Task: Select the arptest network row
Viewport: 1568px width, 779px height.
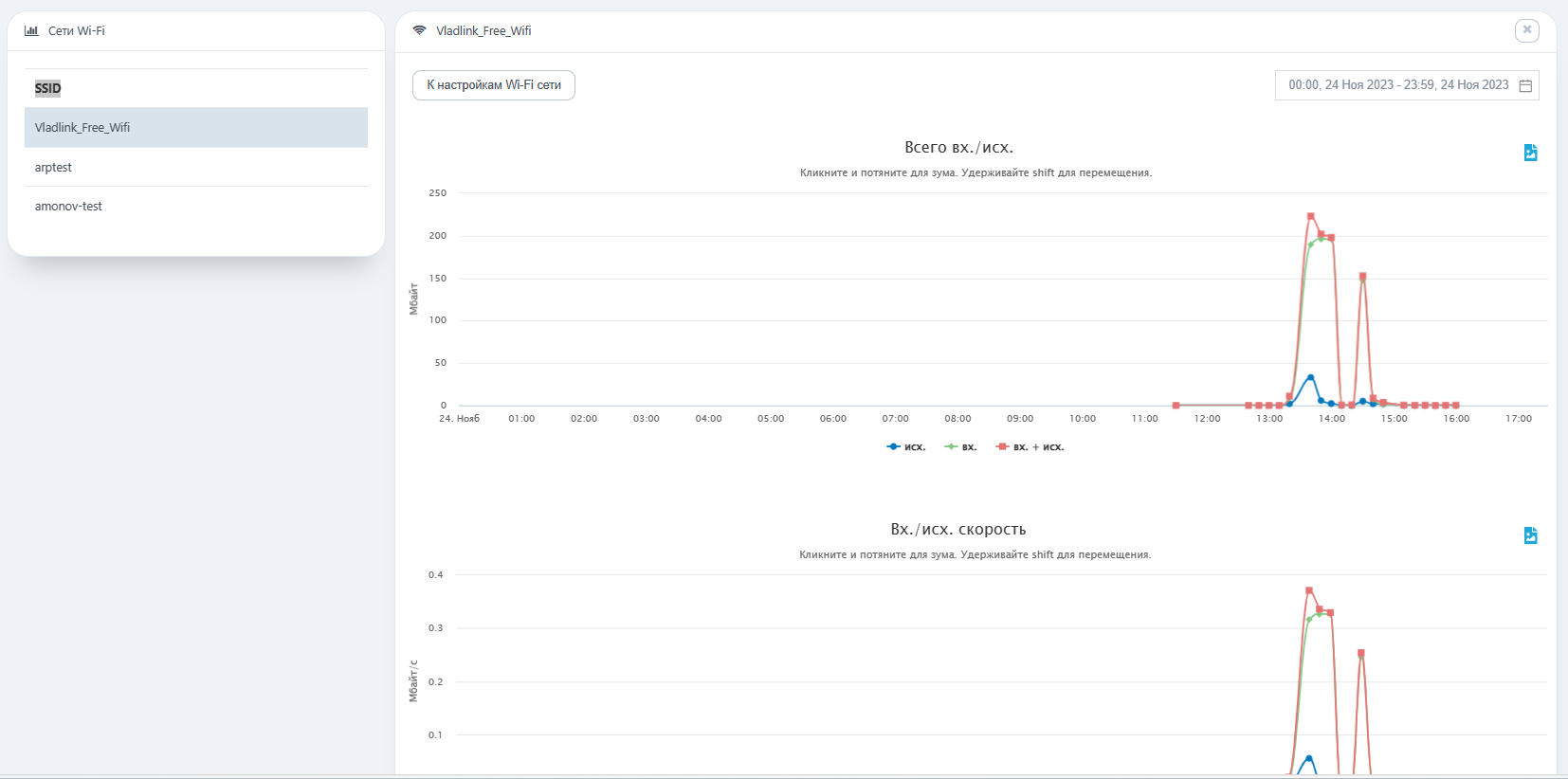Action: [x=196, y=167]
